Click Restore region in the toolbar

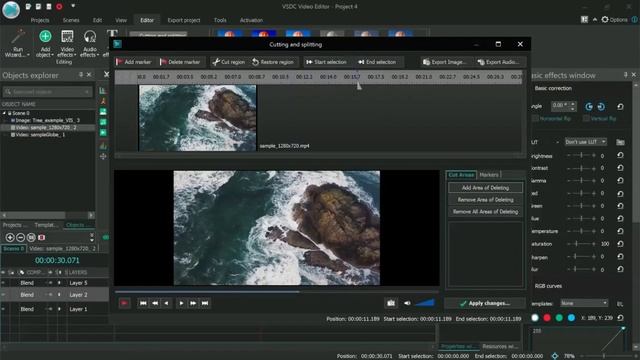(272, 62)
